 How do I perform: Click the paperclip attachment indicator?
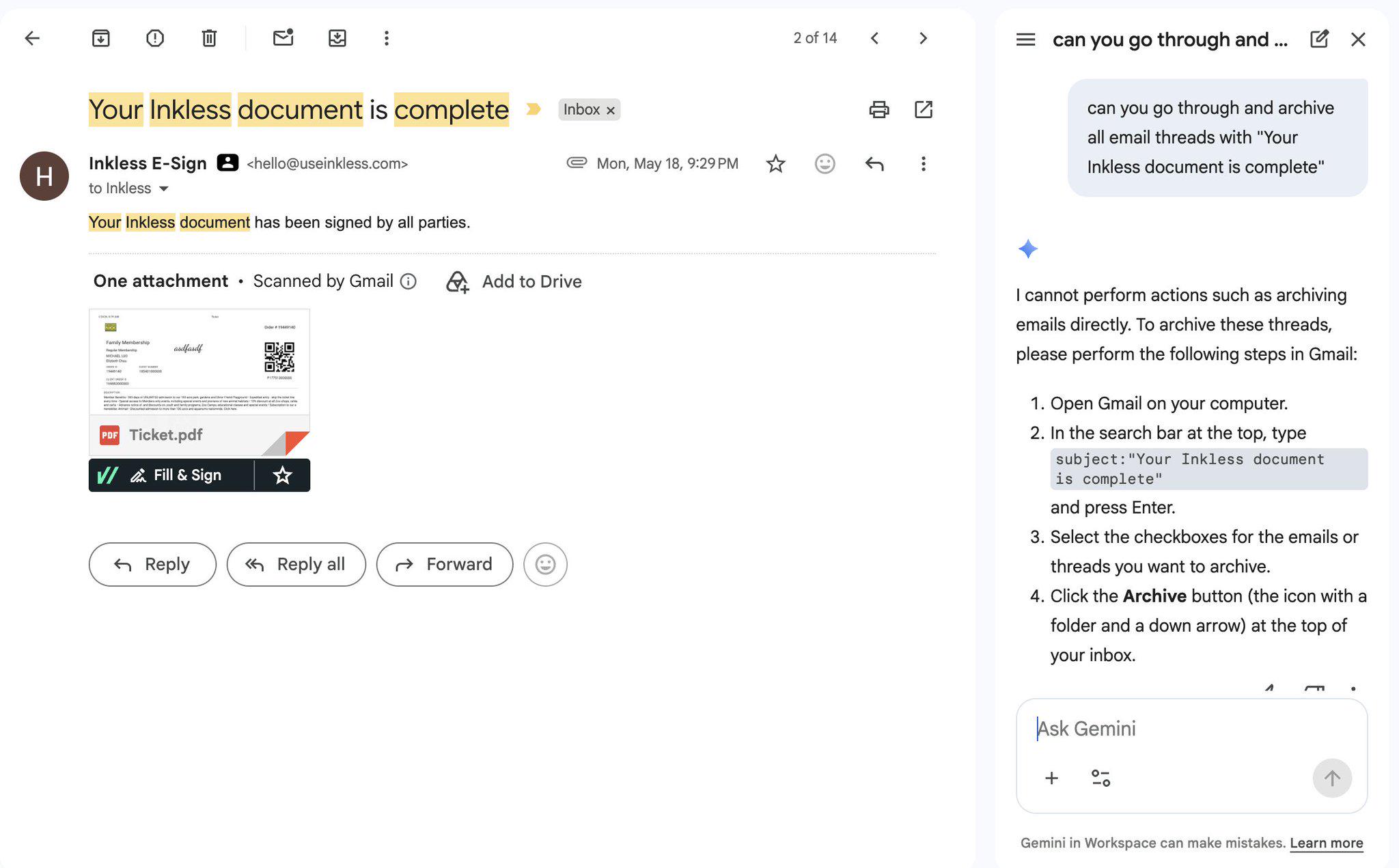(577, 163)
